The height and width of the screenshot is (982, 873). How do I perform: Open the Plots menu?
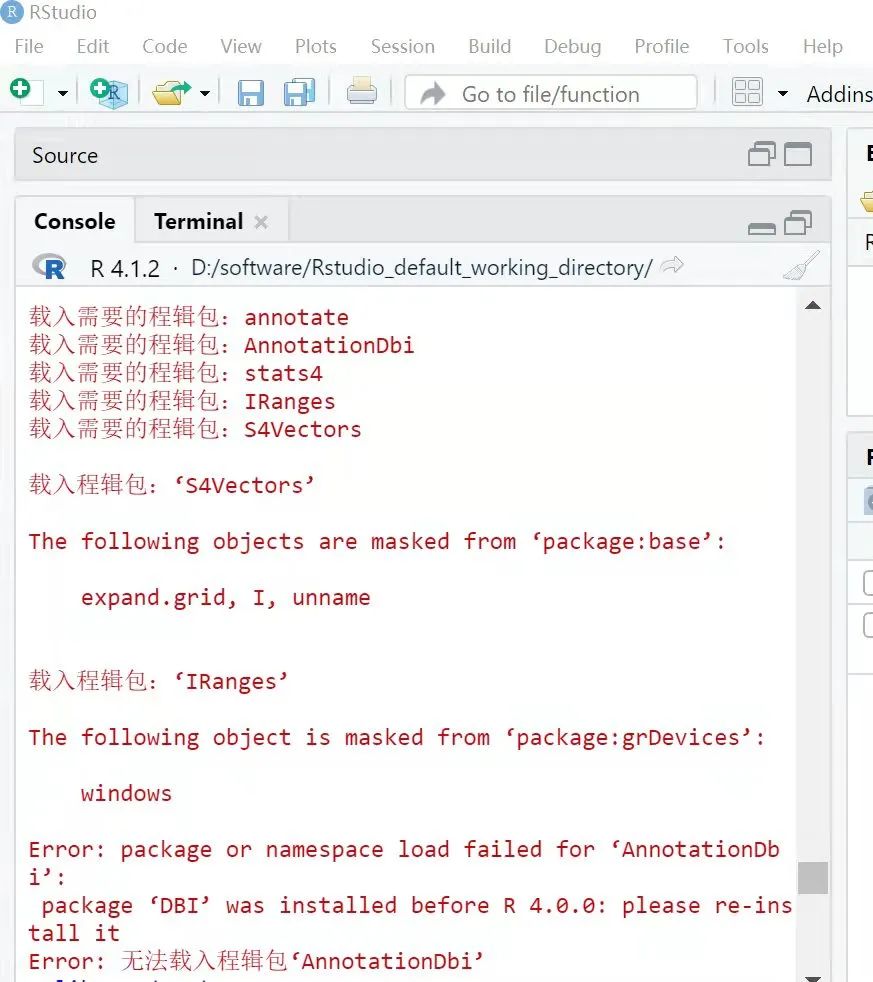tap(316, 46)
